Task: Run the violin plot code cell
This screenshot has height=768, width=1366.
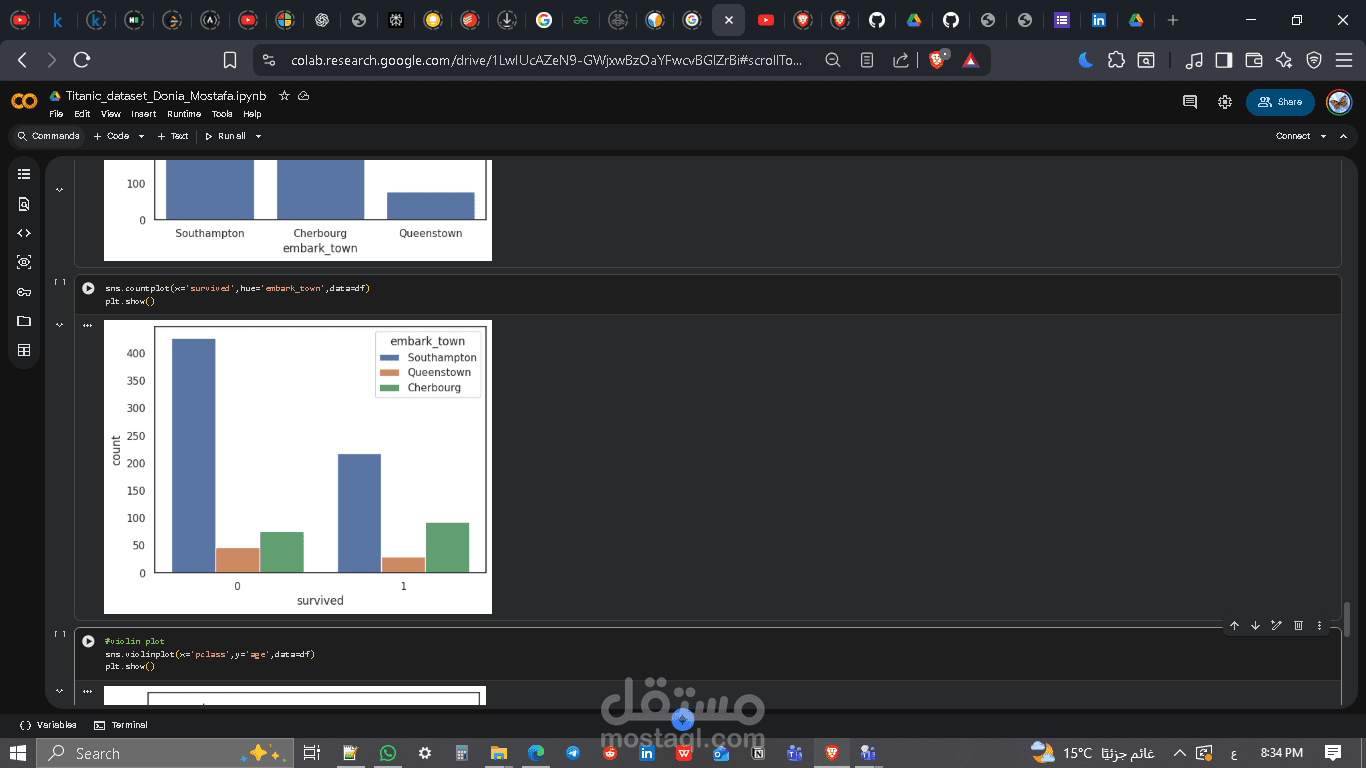Action: (88, 641)
